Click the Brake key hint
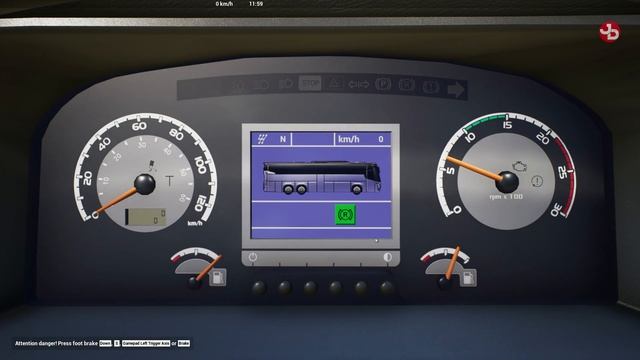 coord(184,343)
